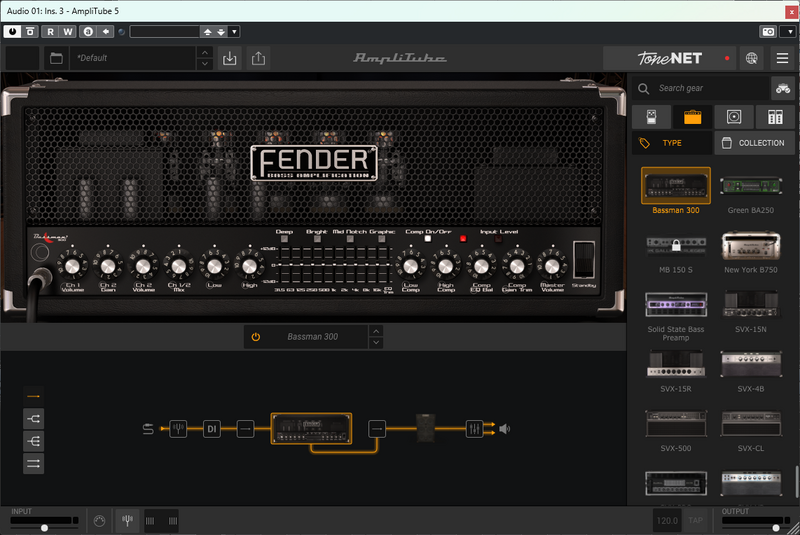Click the A/B setting icon in host toolbar
800x535 pixels.
[x=88, y=32]
